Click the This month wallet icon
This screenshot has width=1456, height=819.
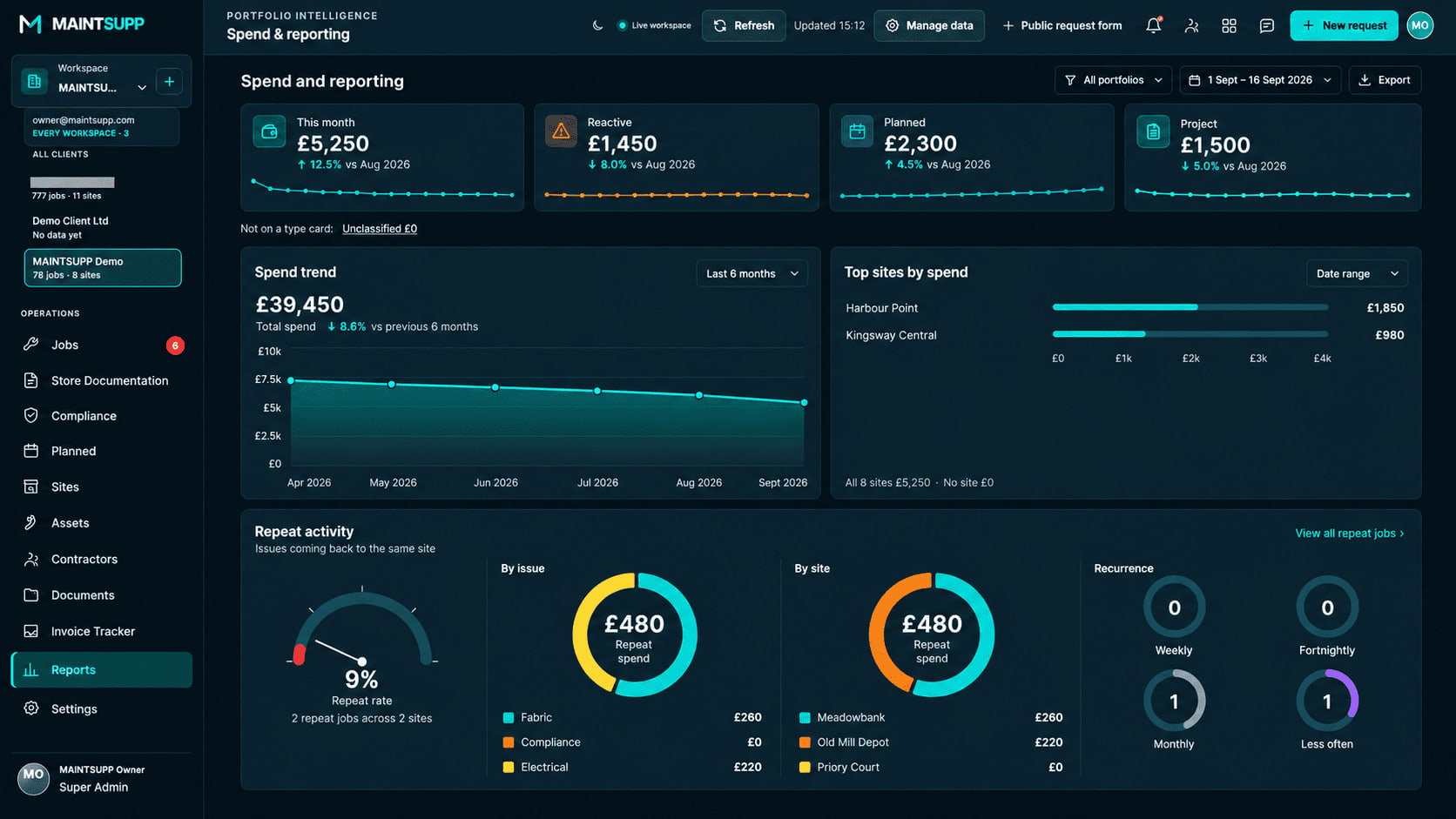[269, 131]
